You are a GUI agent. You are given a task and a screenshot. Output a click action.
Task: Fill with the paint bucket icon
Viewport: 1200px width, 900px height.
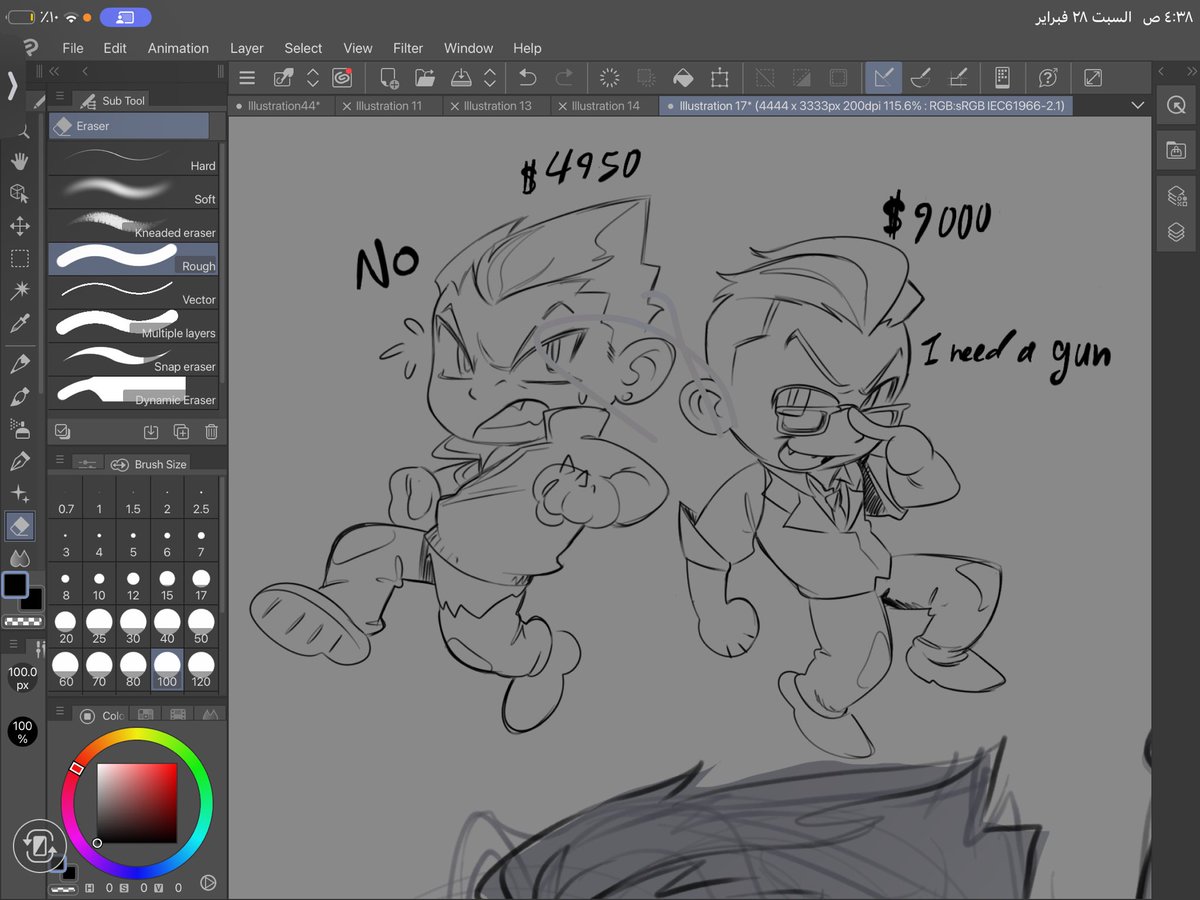tap(683, 77)
